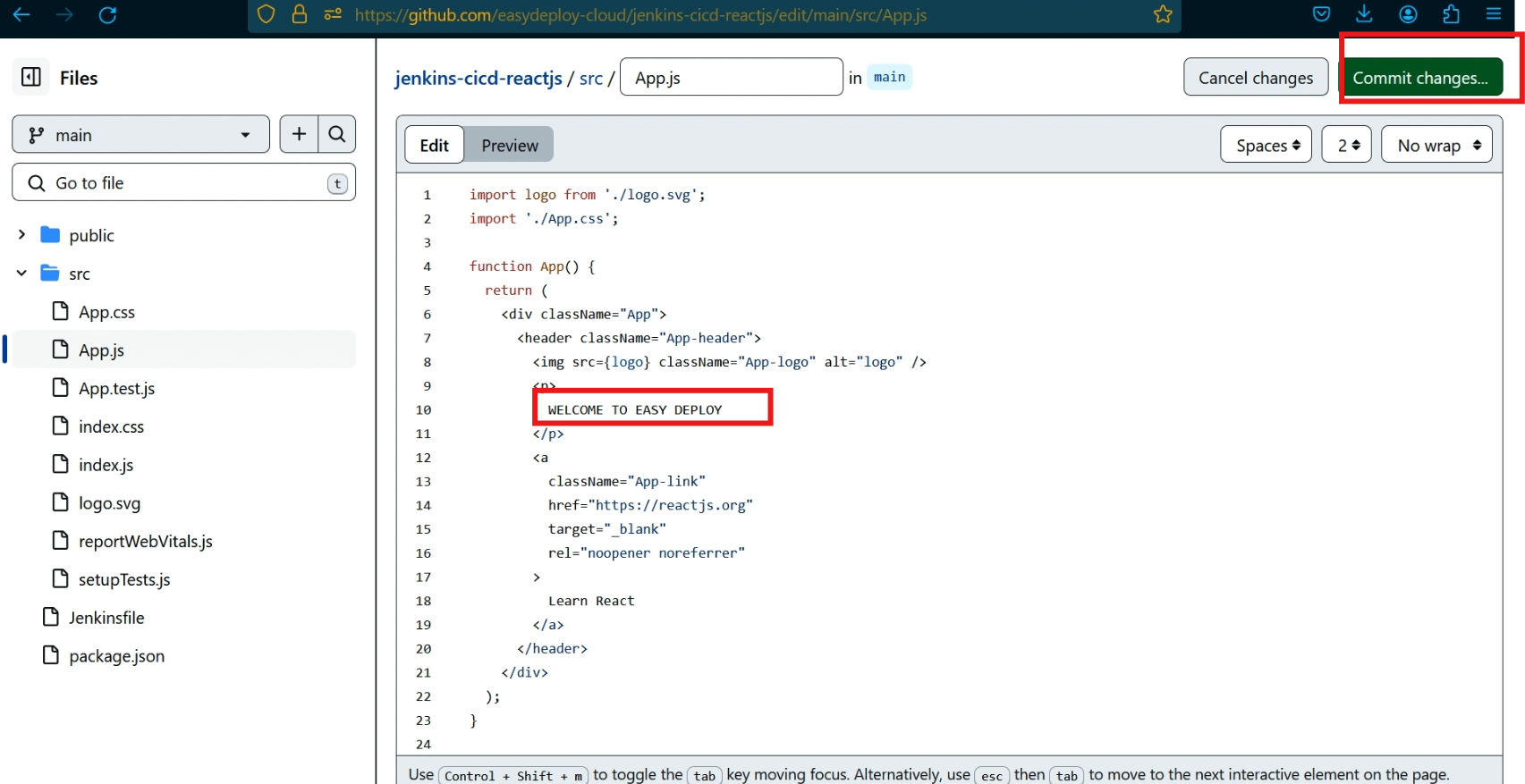Open the indent size 2 dropdown
Viewport: 1525px width, 784px height.
coord(1346,145)
